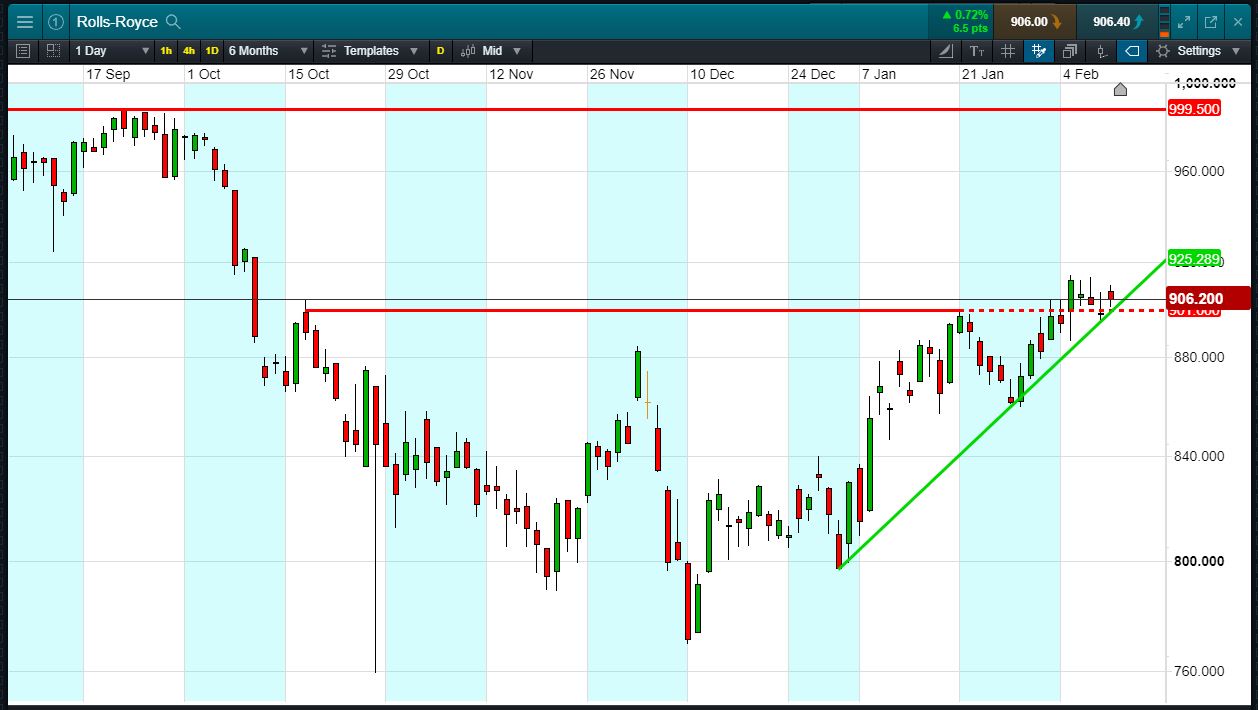Image resolution: width=1258 pixels, height=710 pixels.
Task: Click the 7 Jan date label
Action: point(880,74)
